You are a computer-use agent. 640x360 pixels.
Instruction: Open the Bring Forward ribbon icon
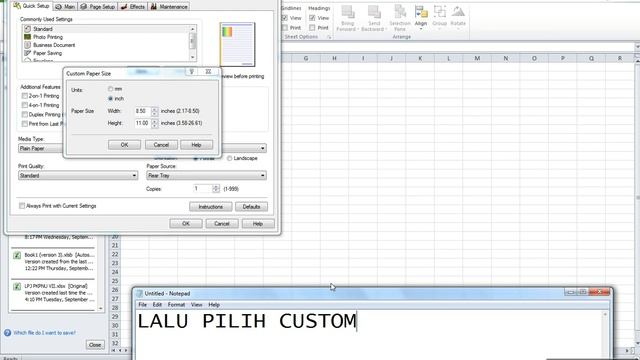(x=348, y=18)
